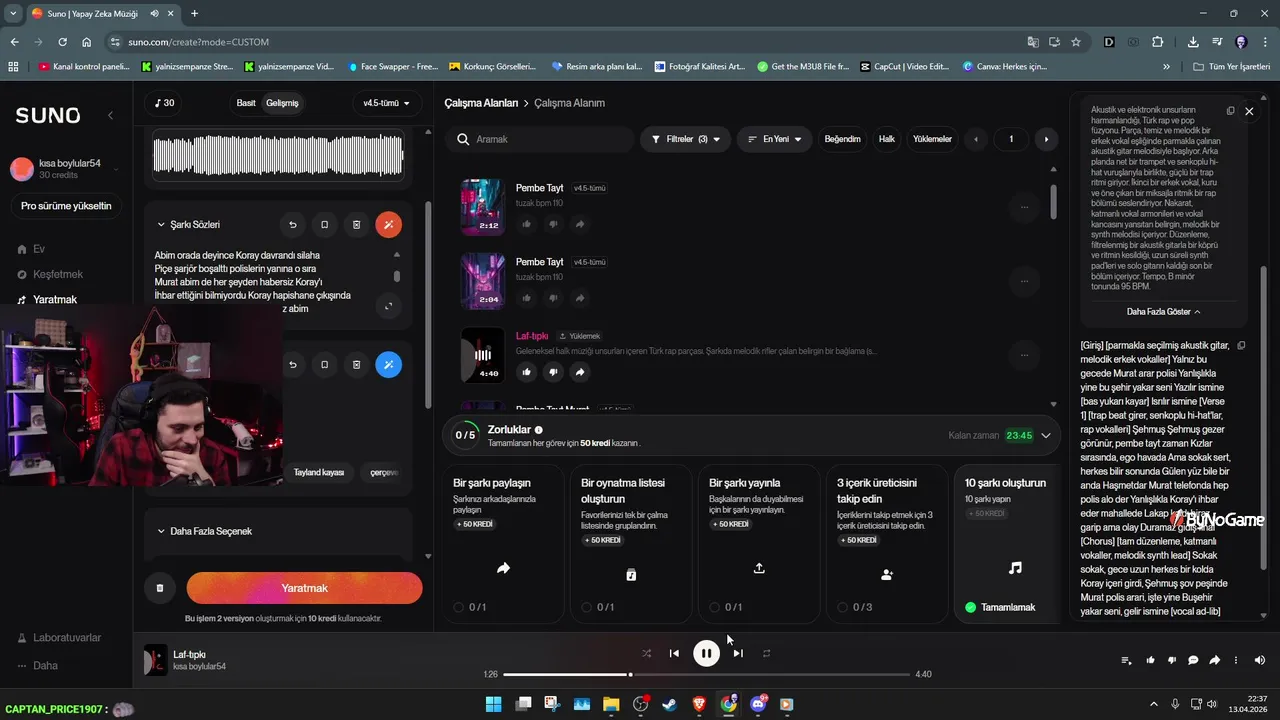Pause the playing song
Screen dimensions: 1280x720
(x=706, y=653)
